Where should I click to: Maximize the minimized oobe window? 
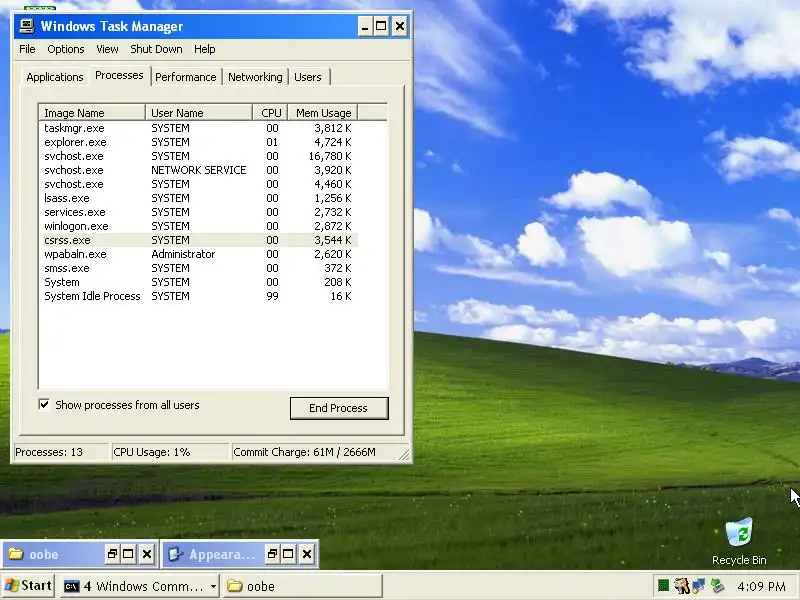[129, 554]
